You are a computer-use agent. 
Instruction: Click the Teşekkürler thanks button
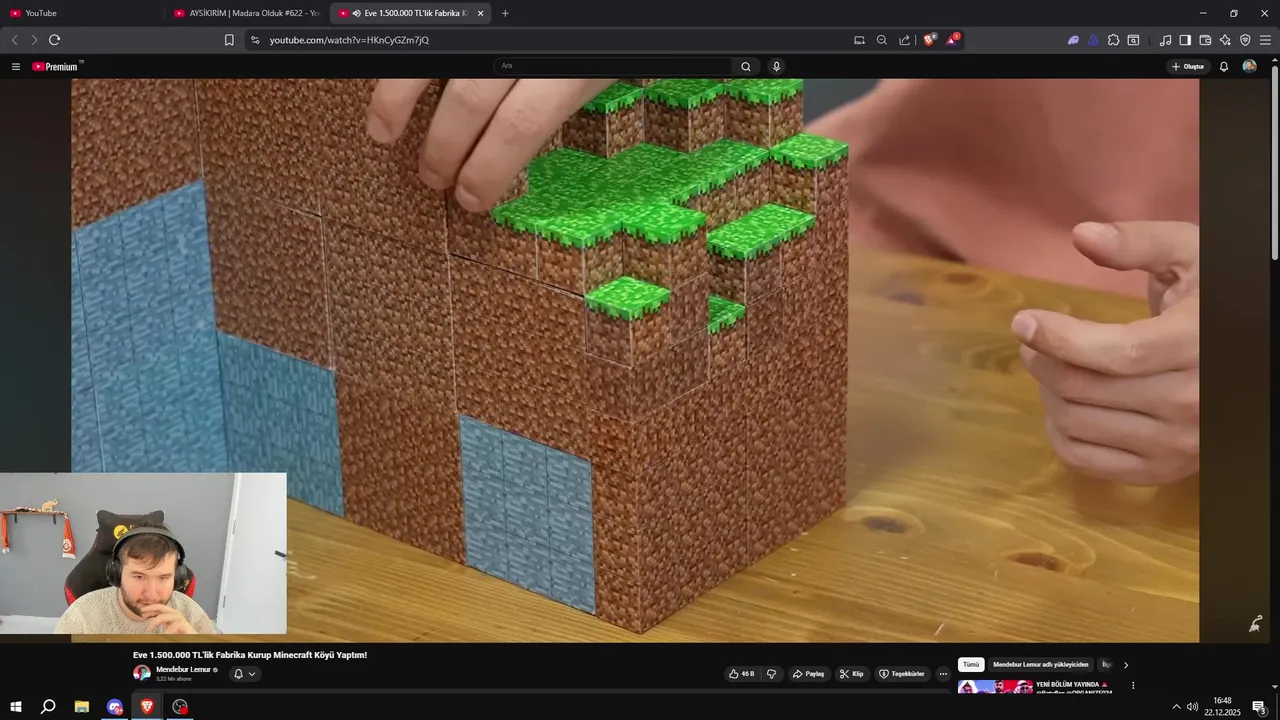(901, 674)
